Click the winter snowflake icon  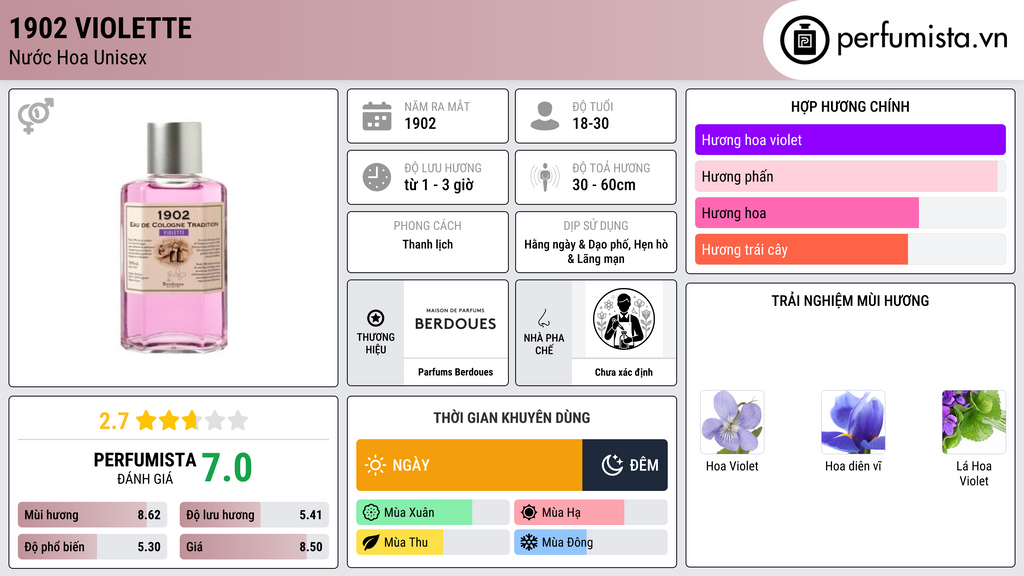529,543
